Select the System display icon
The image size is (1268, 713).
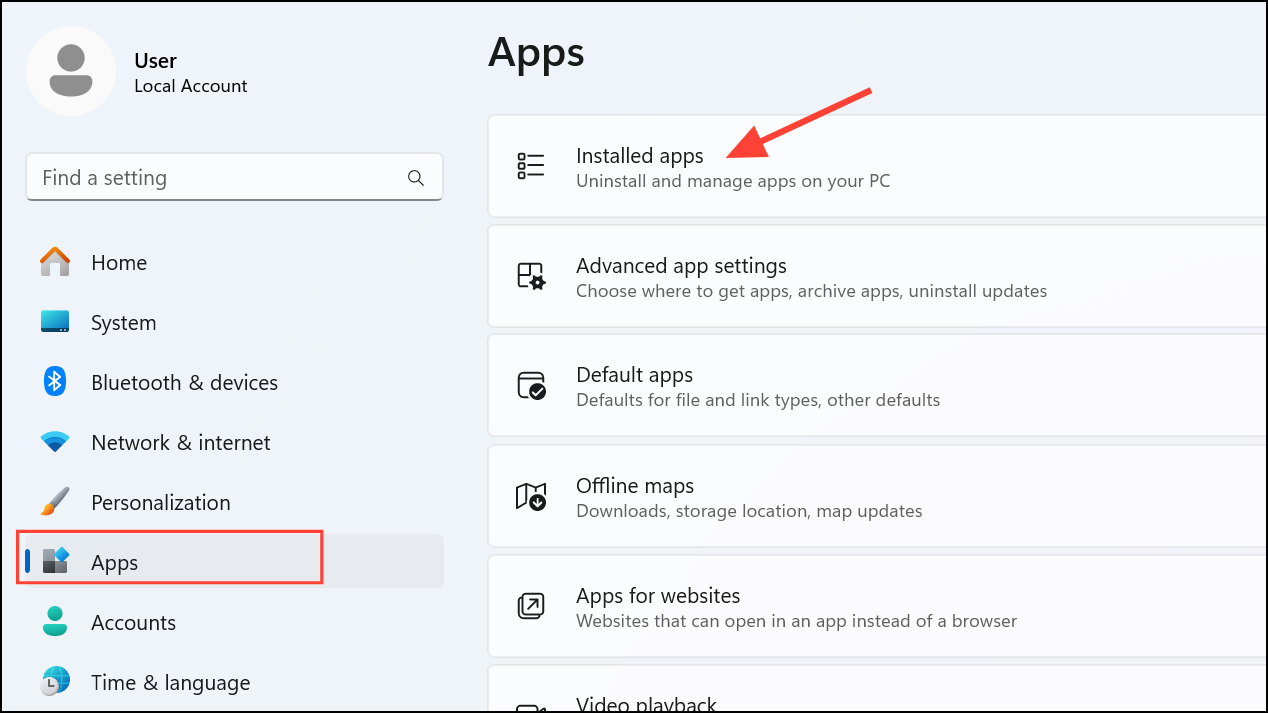pos(54,322)
